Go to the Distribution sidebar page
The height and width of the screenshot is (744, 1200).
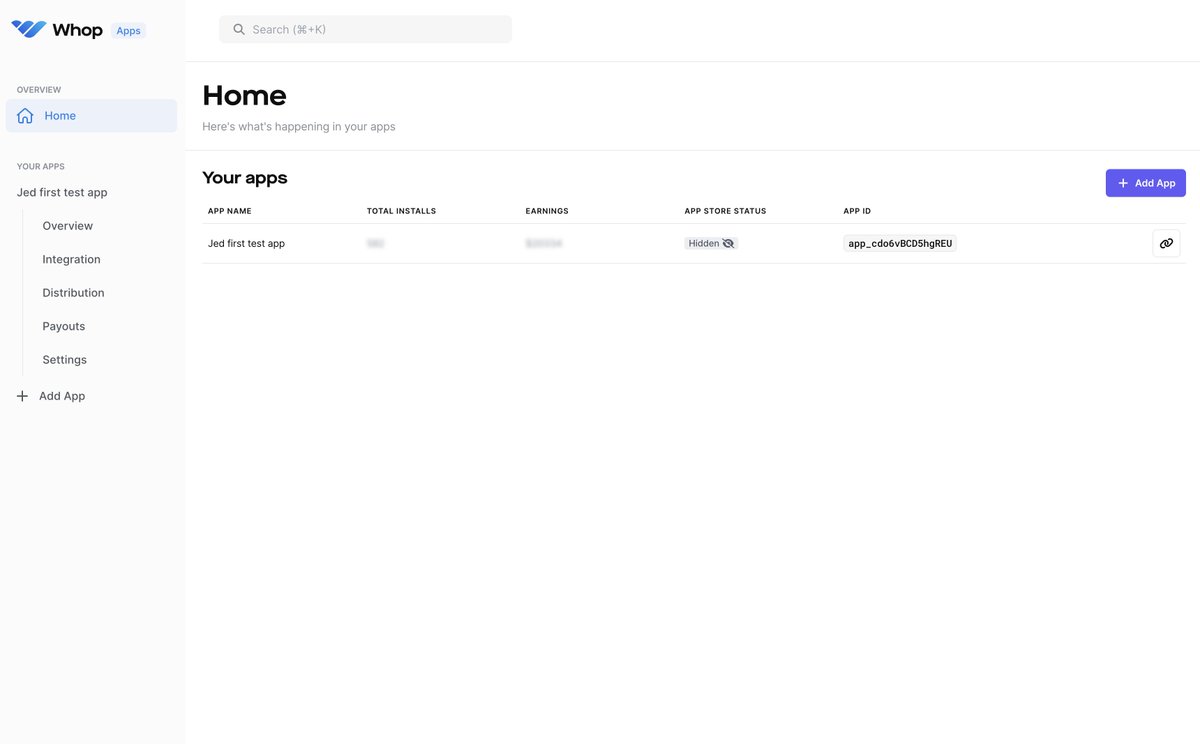73,293
